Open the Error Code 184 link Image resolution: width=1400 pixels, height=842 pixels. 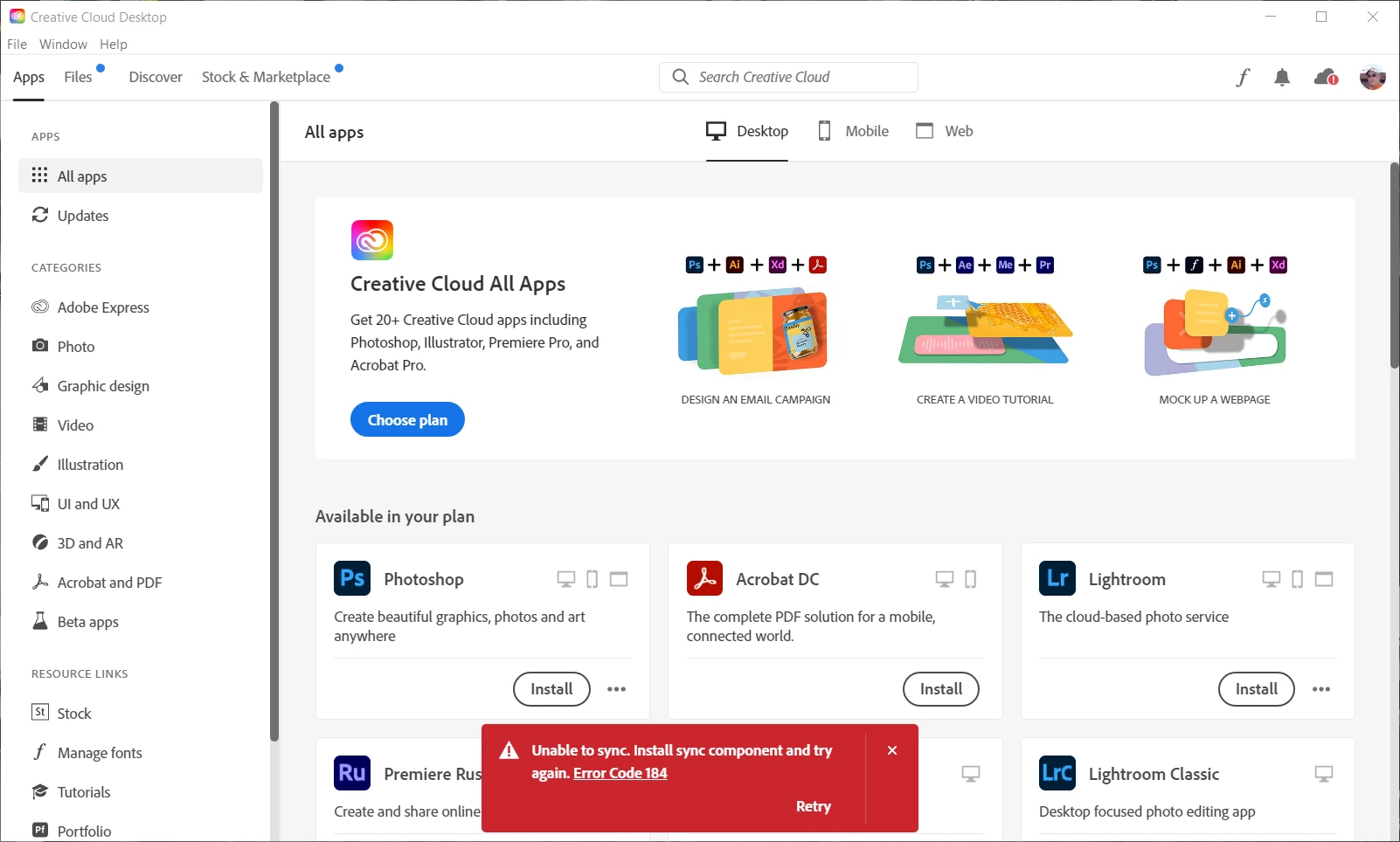coord(620,773)
